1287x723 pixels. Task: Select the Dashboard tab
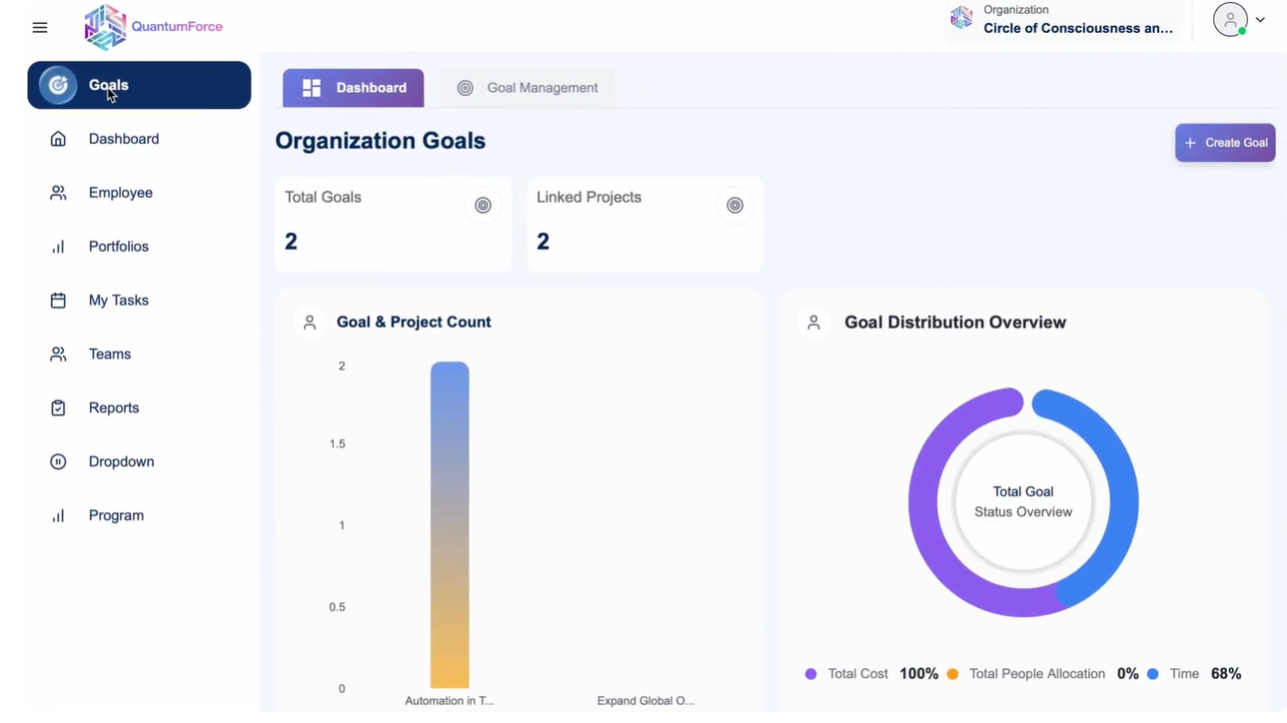(x=352, y=87)
